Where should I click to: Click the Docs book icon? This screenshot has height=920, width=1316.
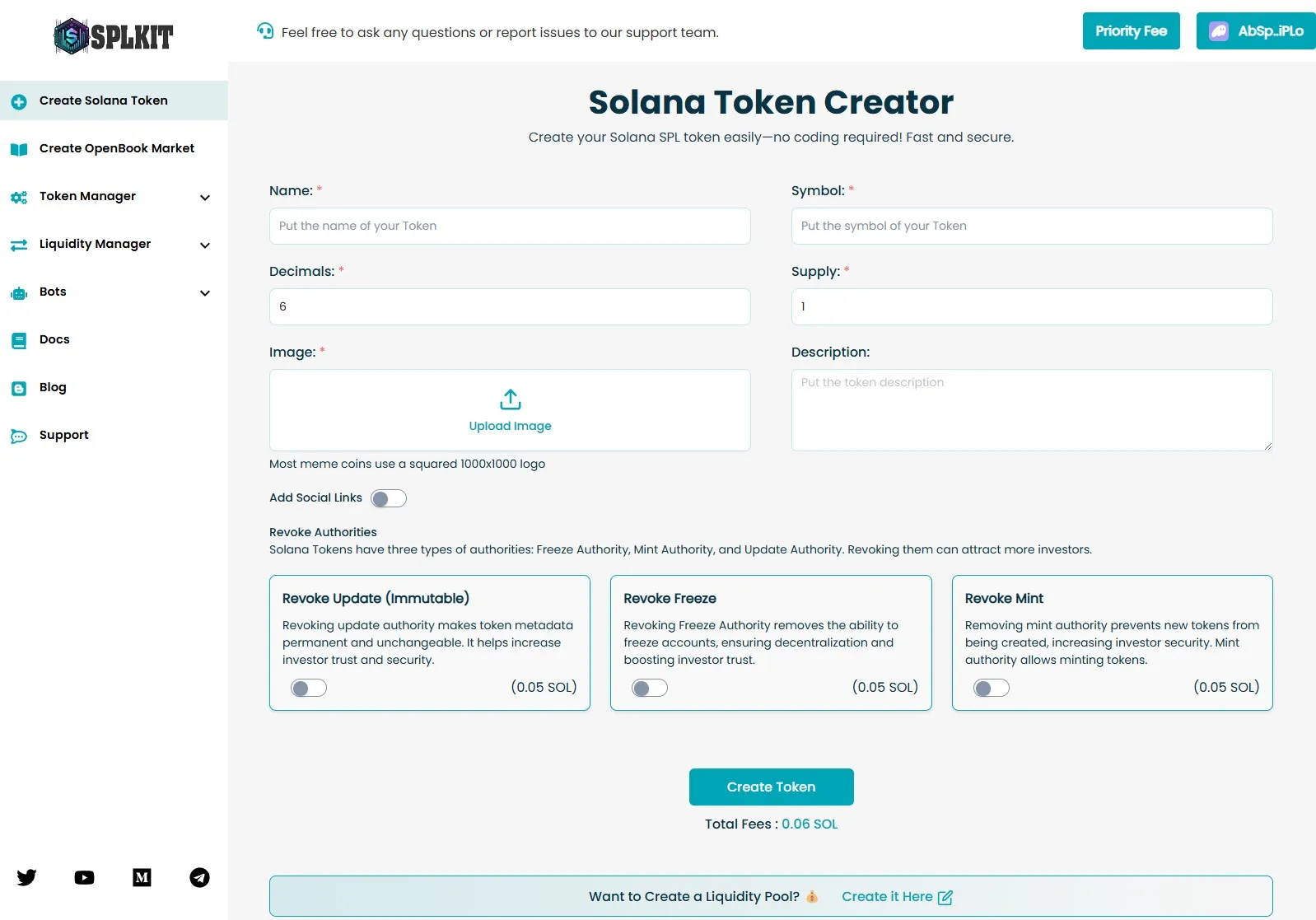tap(19, 340)
